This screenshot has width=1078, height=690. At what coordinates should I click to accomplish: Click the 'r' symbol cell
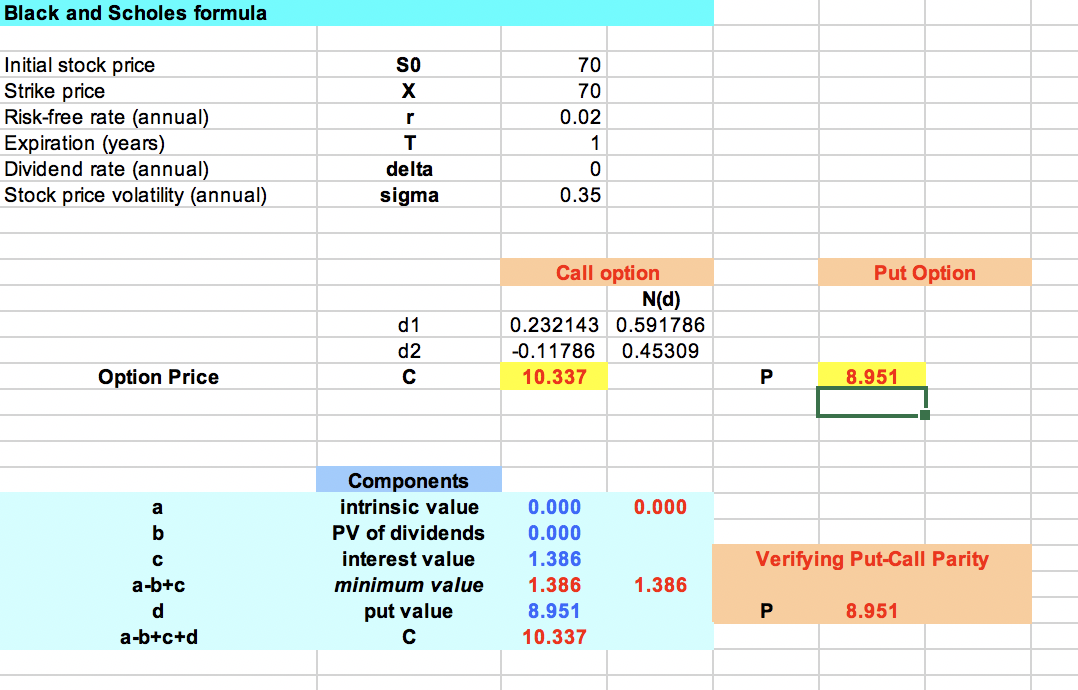410,118
